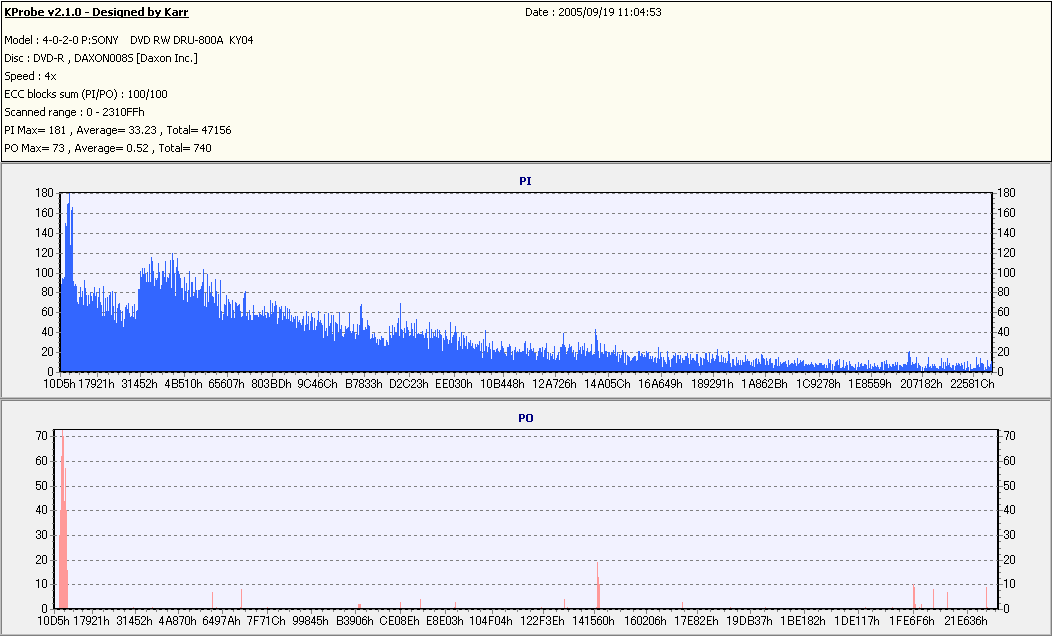Click PO axis label 1BE182h

802,621
